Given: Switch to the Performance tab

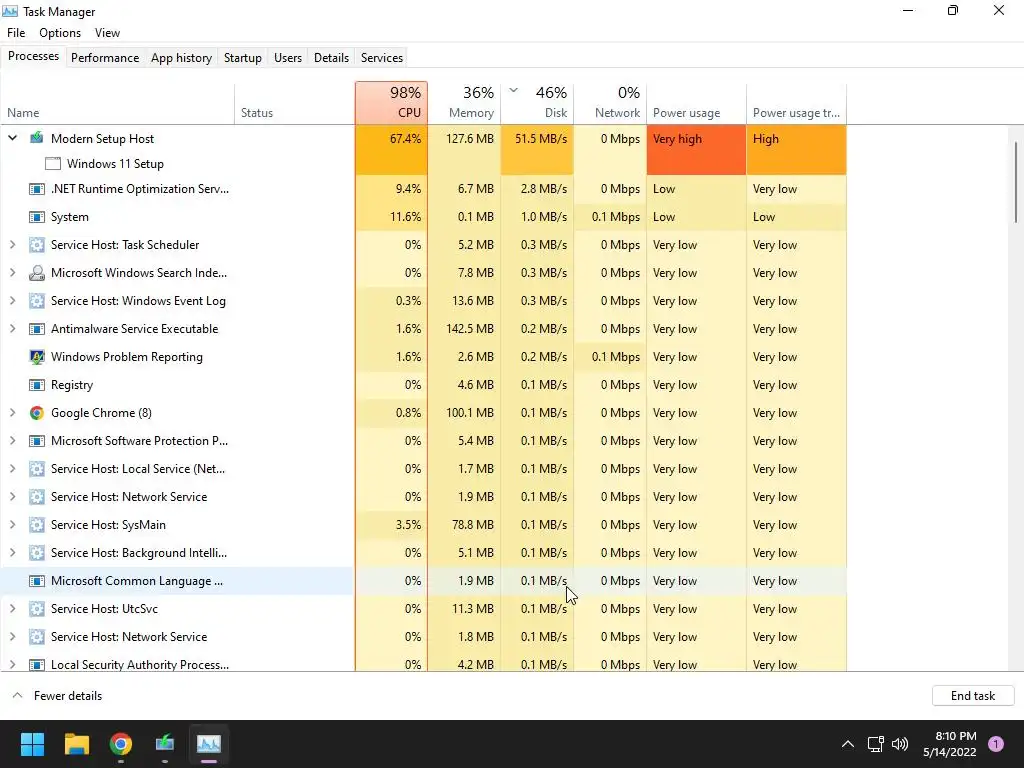Looking at the screenshot, I should [x=105, y=57].
